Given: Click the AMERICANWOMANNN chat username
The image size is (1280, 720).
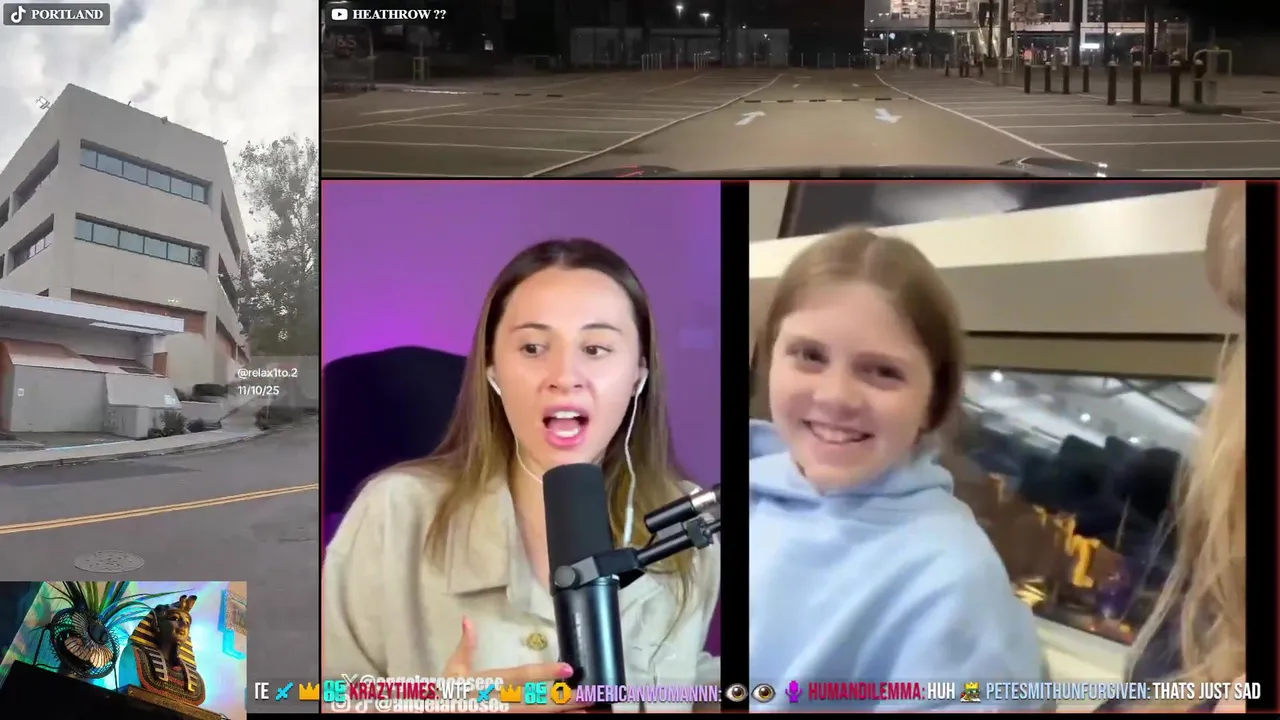Looking at the screenshot, I should tap(648, 692).
